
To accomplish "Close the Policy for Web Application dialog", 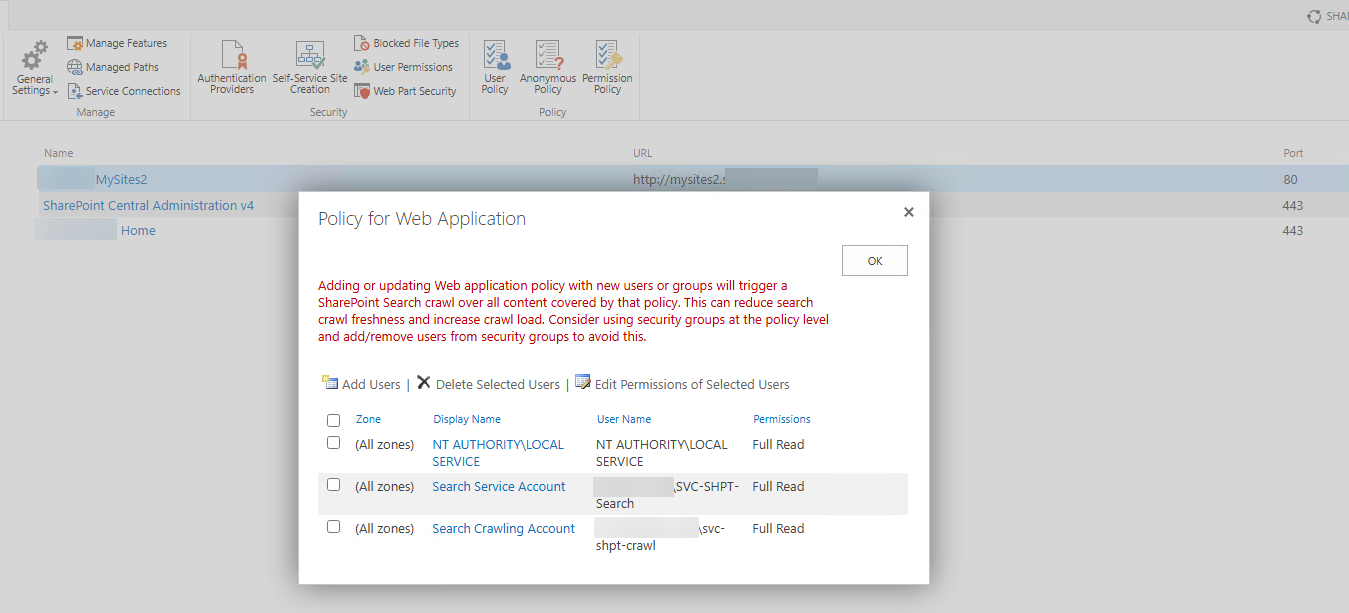I will [x=909, y=212].
